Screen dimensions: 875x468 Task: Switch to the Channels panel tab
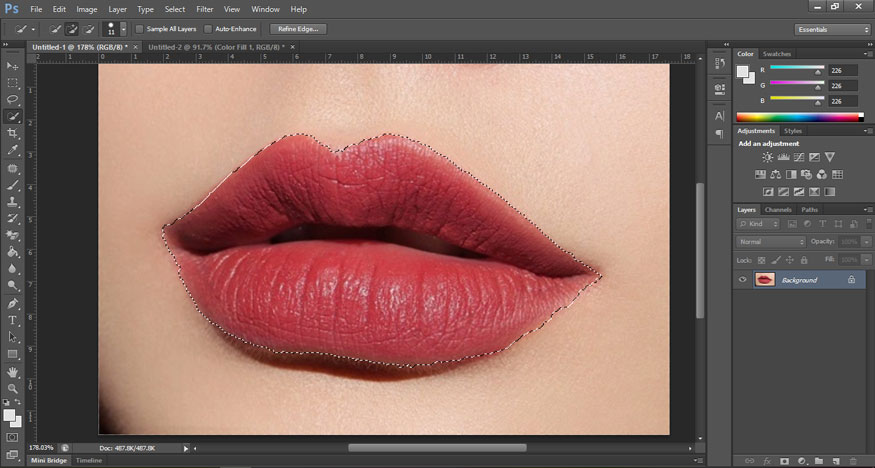777,210
